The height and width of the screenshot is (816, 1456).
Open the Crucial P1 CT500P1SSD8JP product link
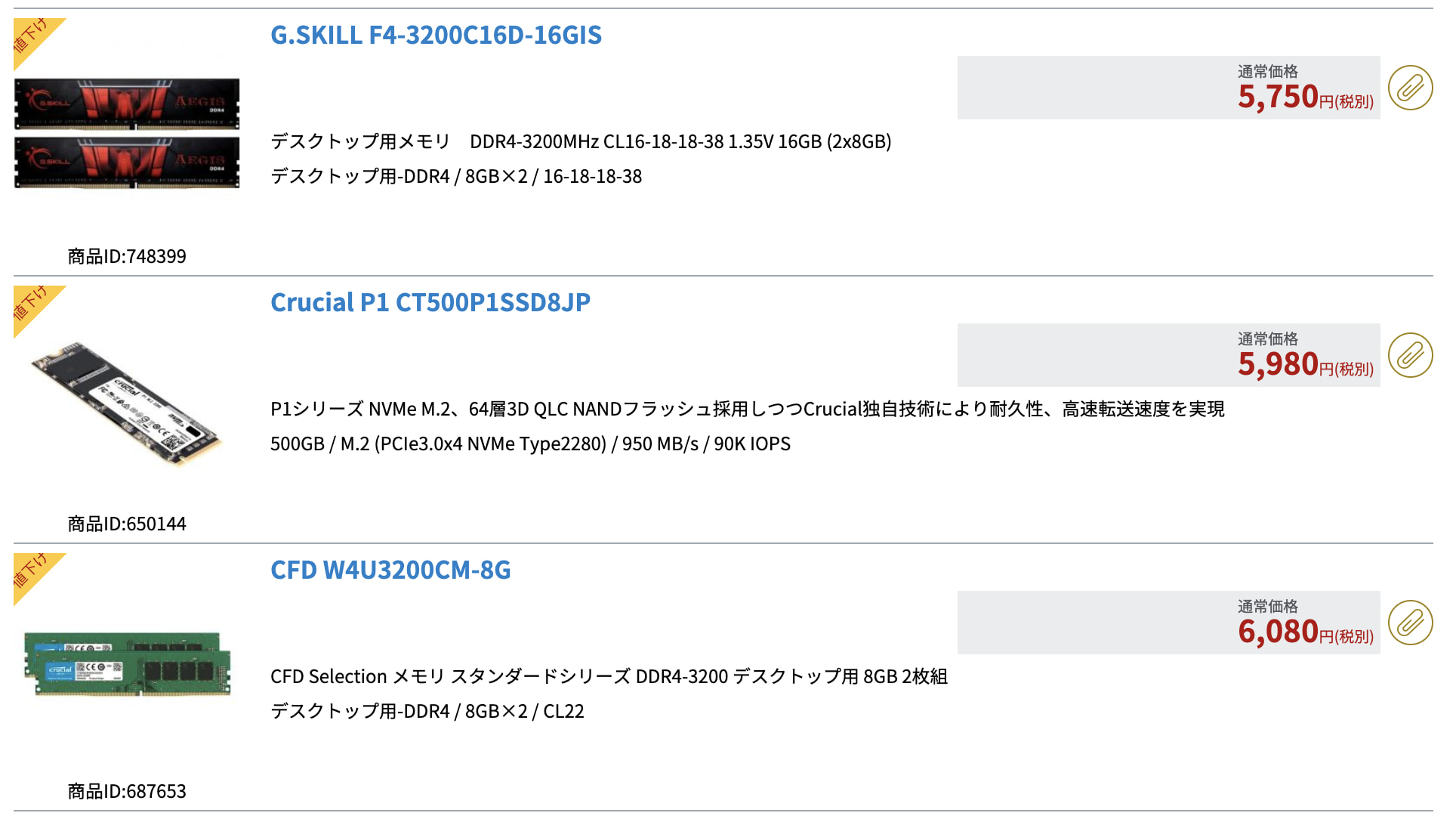[430, 302]
